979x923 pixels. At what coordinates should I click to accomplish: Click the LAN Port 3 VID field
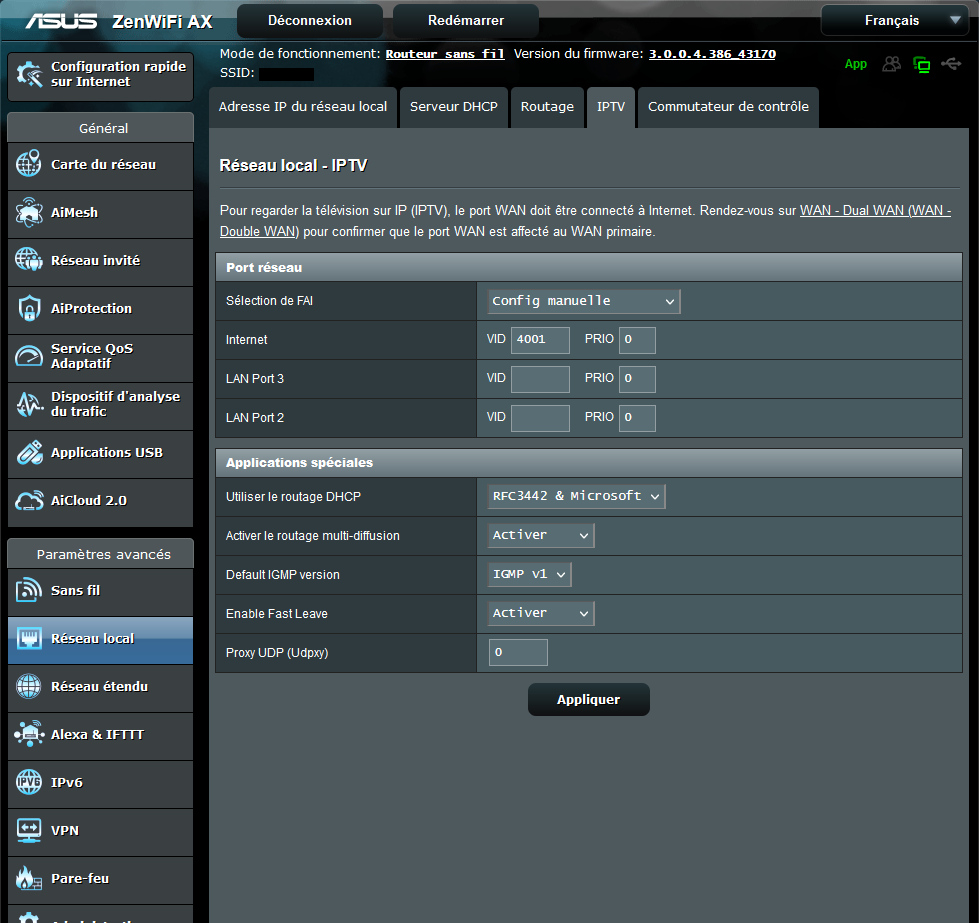pos(540,379)
